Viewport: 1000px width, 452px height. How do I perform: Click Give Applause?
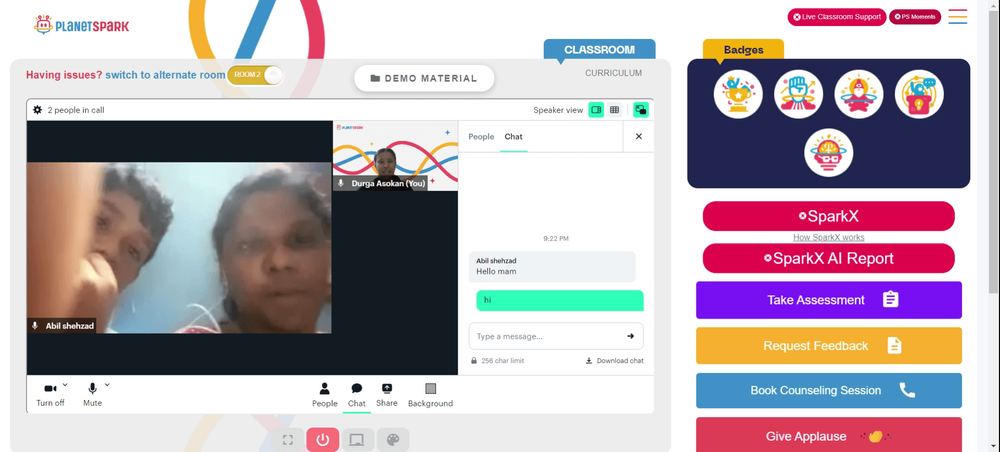pyautogui.click(x=828, y=435)
